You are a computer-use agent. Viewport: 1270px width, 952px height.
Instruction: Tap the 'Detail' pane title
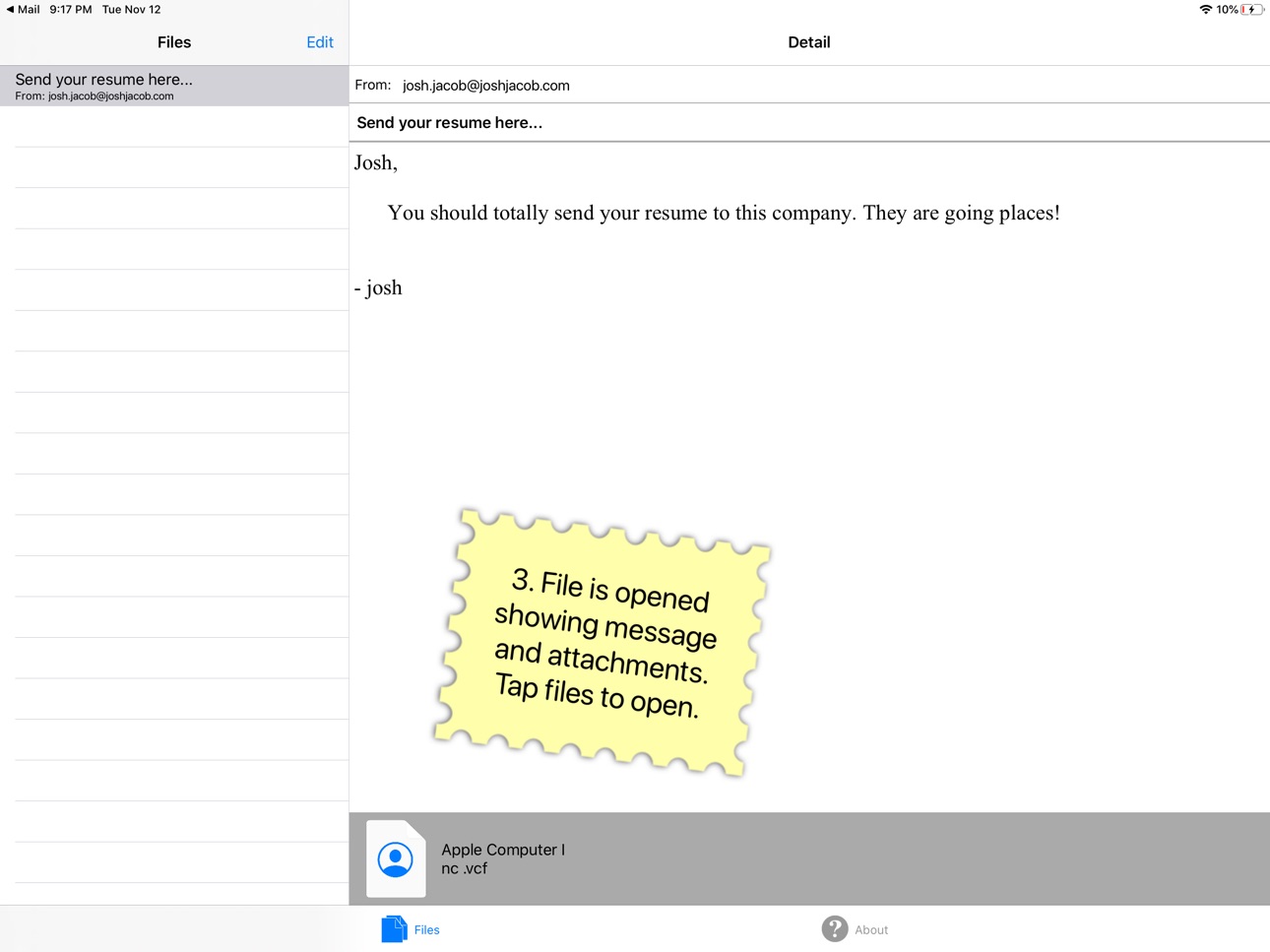tap(809, 42)
